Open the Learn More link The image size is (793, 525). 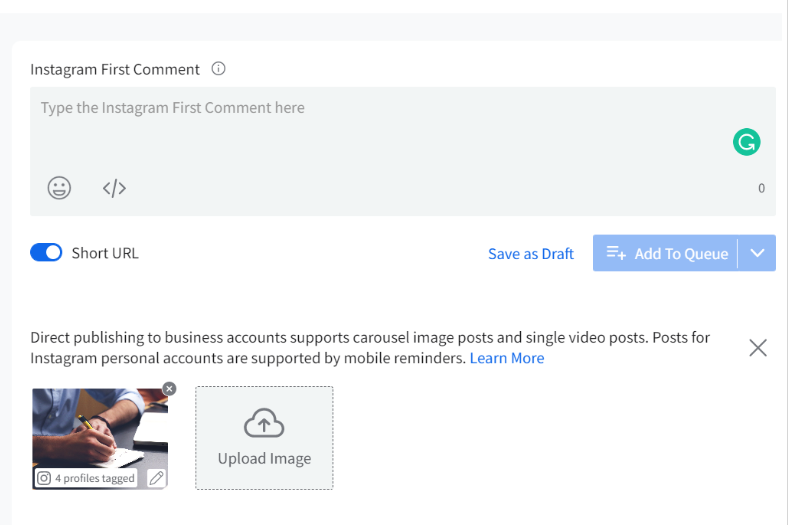(507, 358)
